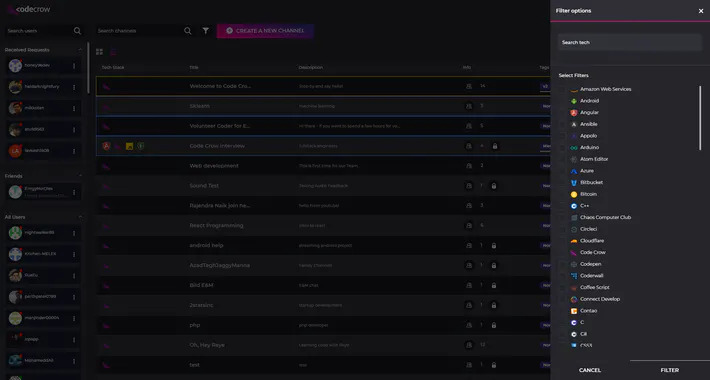Screen dimensions: 710x380
Task: Click the Connect Develop icon
Action: coord(574,299)
